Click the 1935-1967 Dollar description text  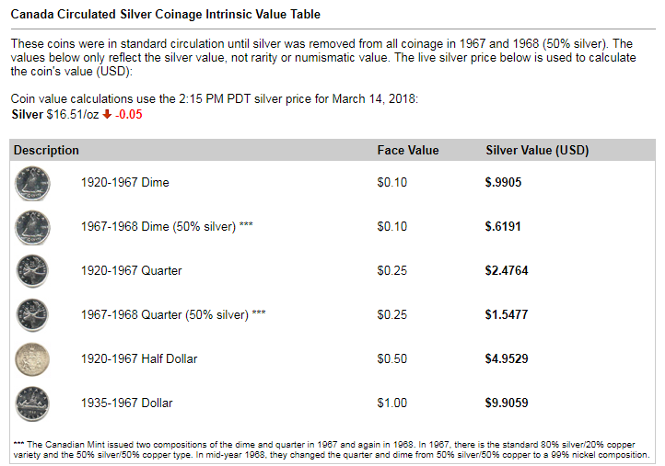tap(127, 403)
